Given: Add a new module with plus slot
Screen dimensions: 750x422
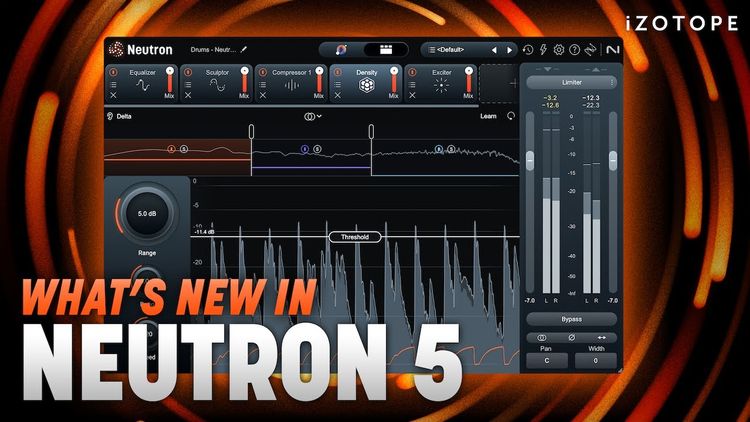Looking at the screenshot, I should click(x=499, y=83).
